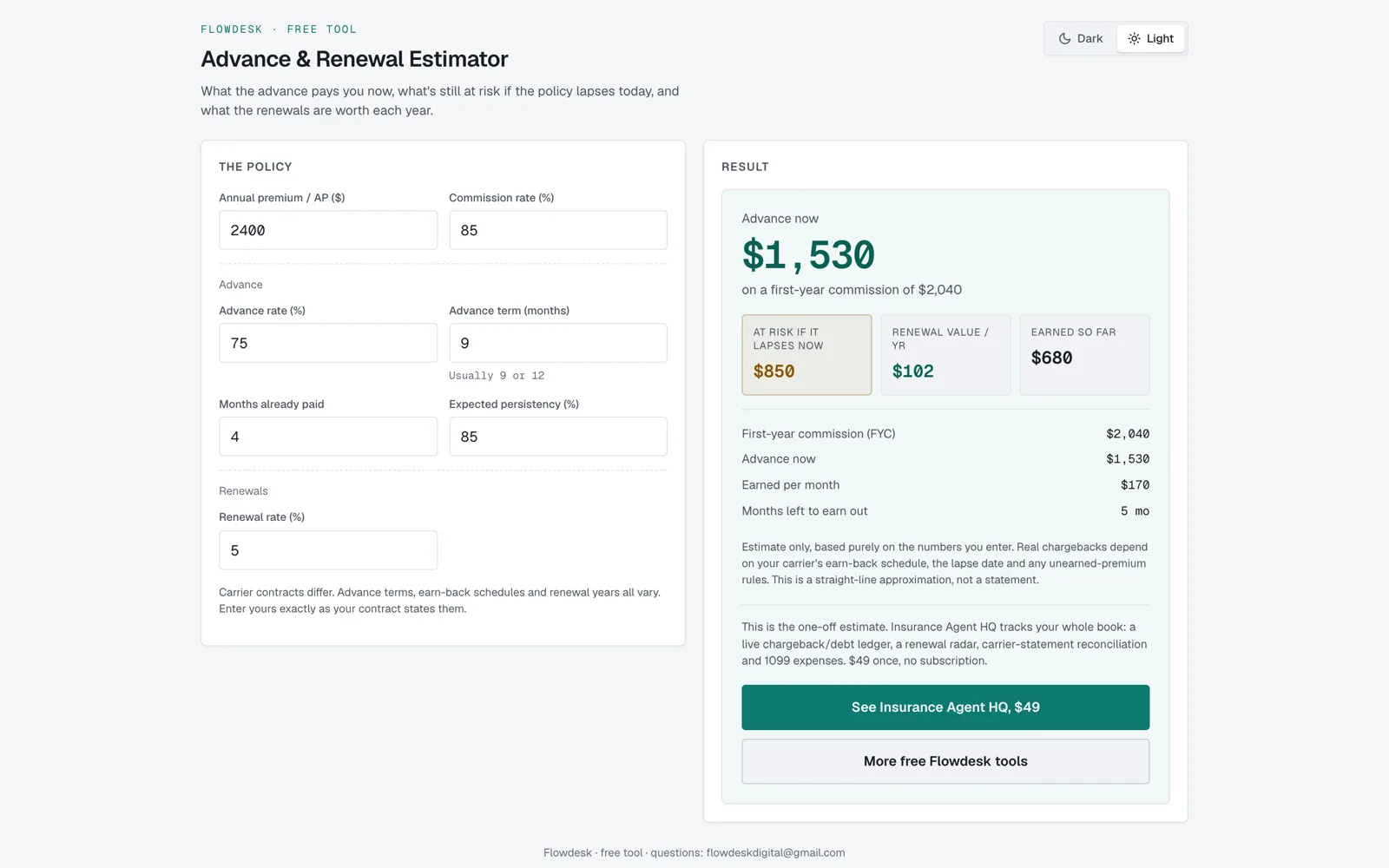
Task: Click the Earned per month label
Action: pyautogui.click(x=791, y=485)
